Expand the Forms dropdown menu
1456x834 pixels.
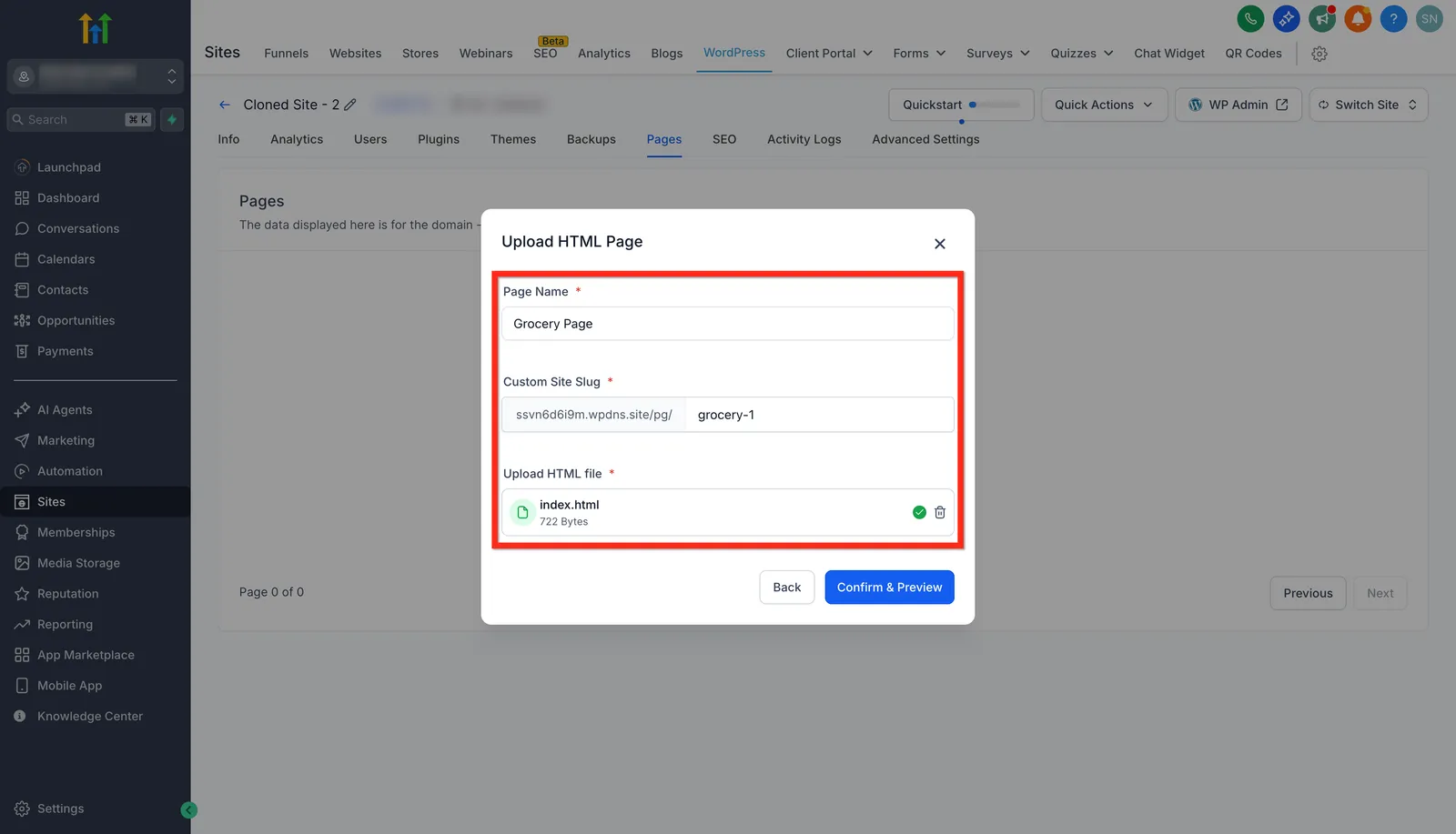[x=919, y=54]
